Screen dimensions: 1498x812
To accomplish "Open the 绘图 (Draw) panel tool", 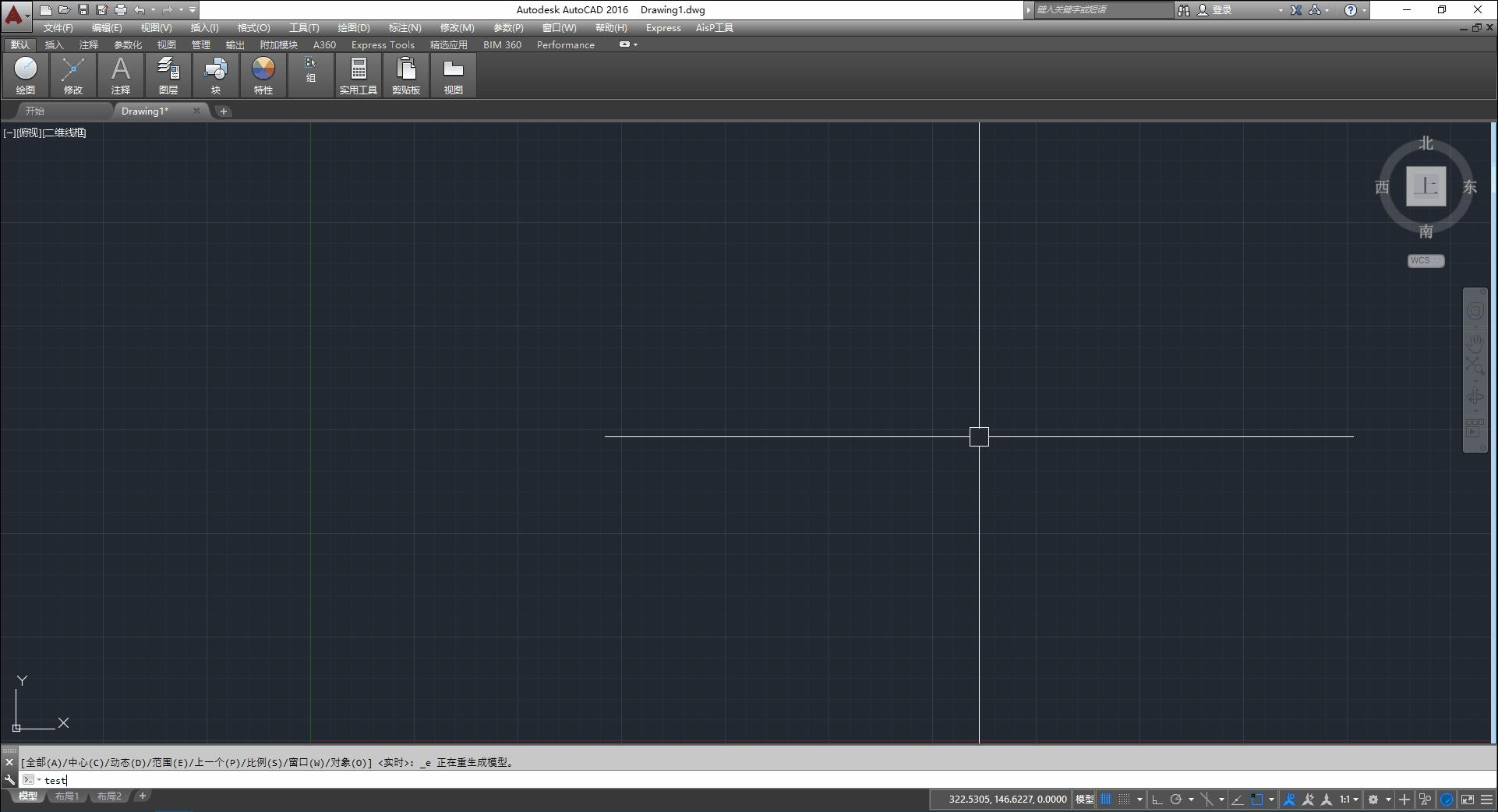I will (24, 76).
